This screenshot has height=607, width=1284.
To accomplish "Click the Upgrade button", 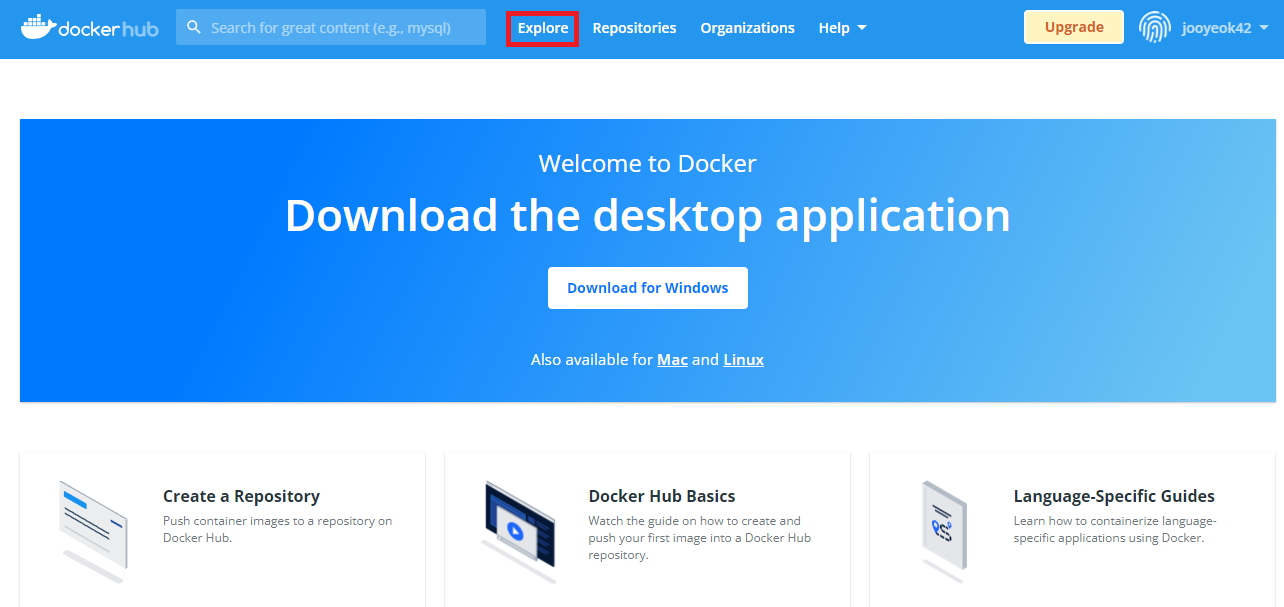I will coord(1074,27).
